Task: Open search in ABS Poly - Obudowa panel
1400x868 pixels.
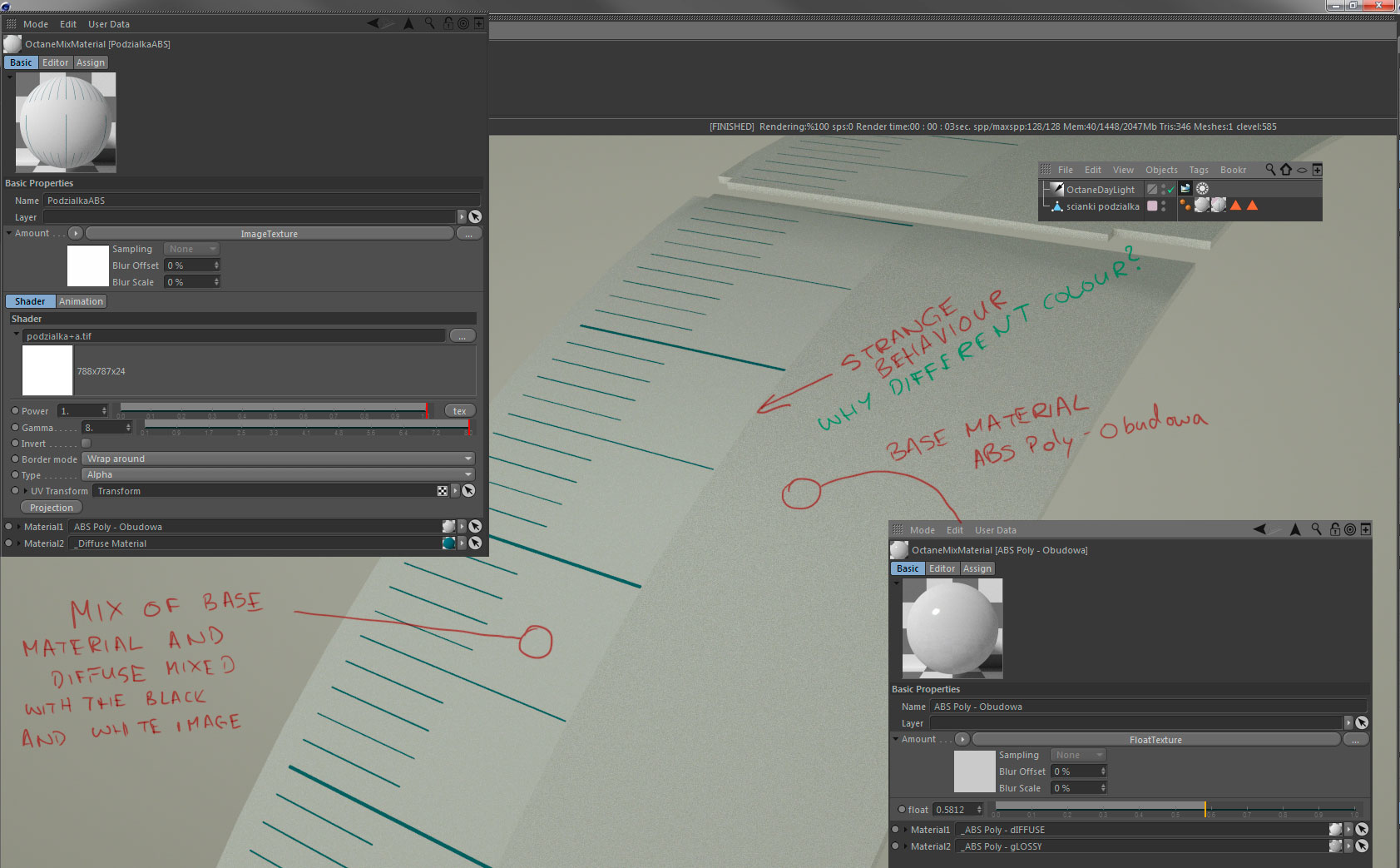Action: point(1316,529)
